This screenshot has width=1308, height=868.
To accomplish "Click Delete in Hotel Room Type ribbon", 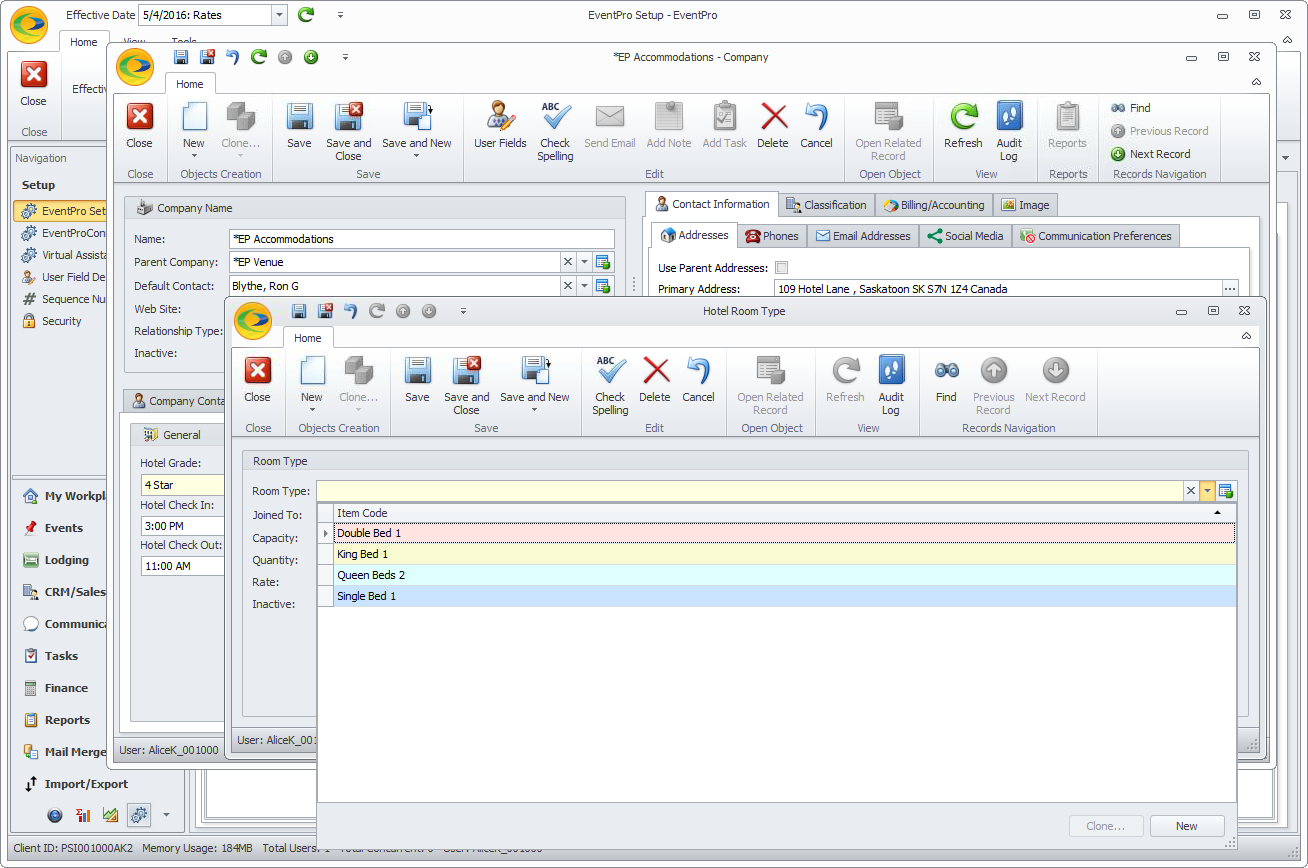I will 655,380.
